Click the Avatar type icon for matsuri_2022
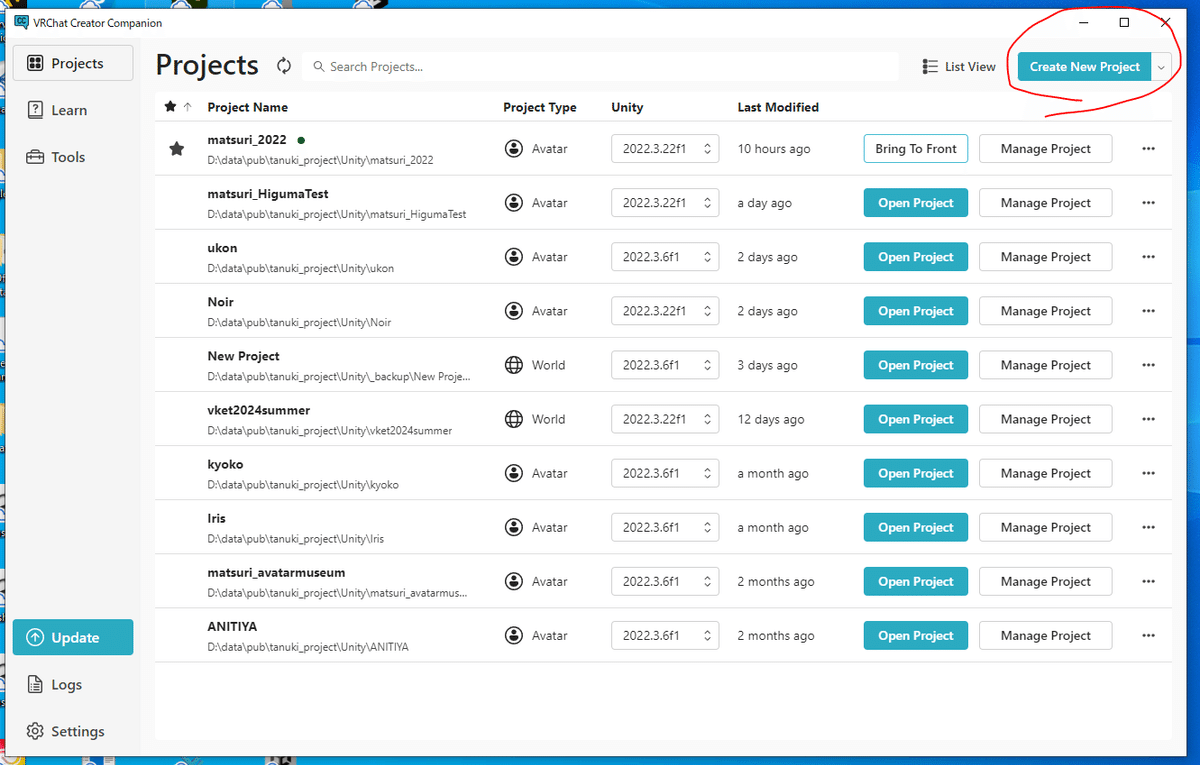This screenshot has width=1200, height=765. [x=514, y=149]
